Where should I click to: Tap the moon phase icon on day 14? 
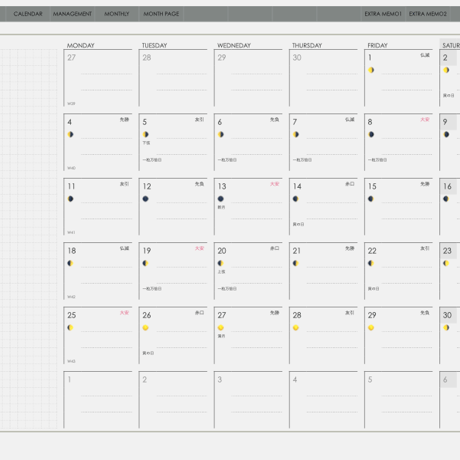tap(296, 199)
